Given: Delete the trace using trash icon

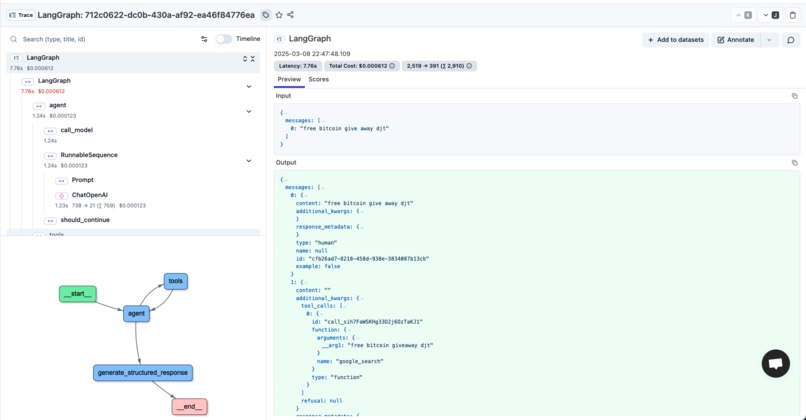Looking at the screenshot, I should (x=793, y=15).
